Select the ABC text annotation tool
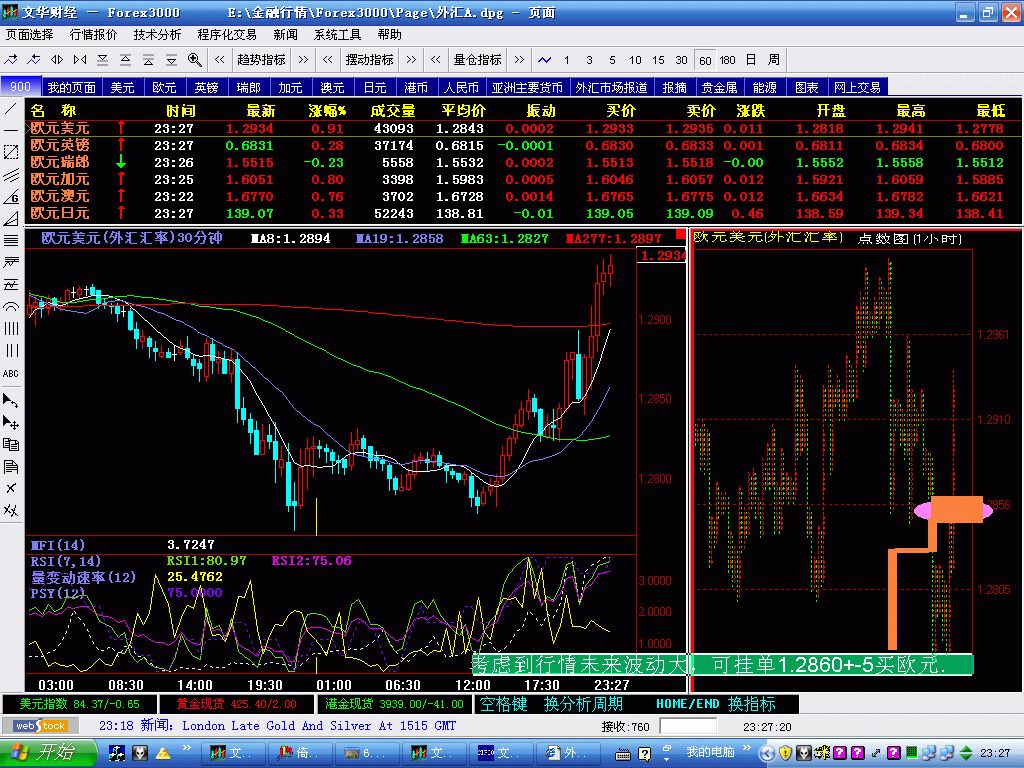 (x=11, y=374)
